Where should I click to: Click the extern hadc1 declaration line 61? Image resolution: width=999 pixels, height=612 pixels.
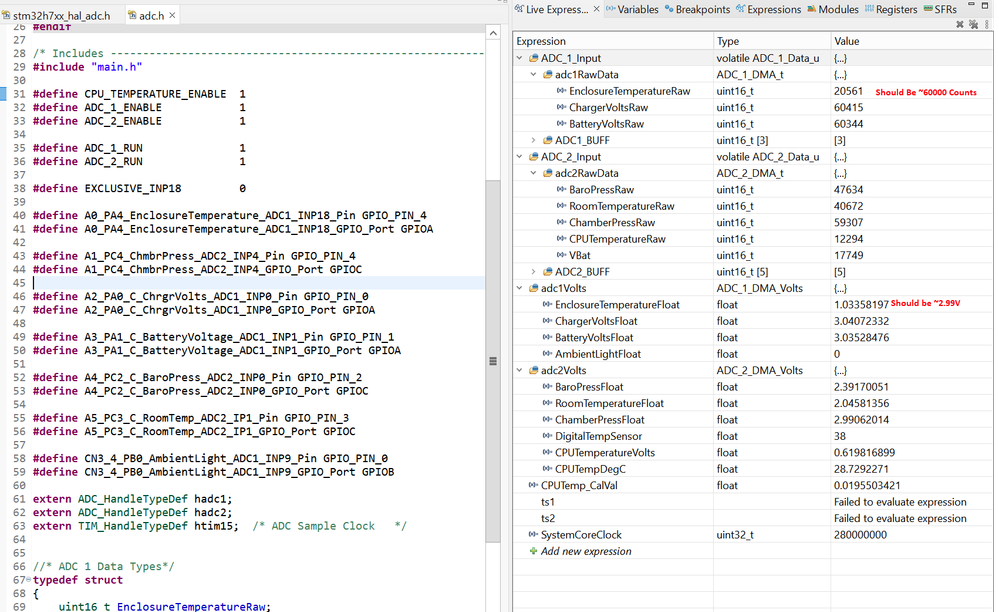133,499
